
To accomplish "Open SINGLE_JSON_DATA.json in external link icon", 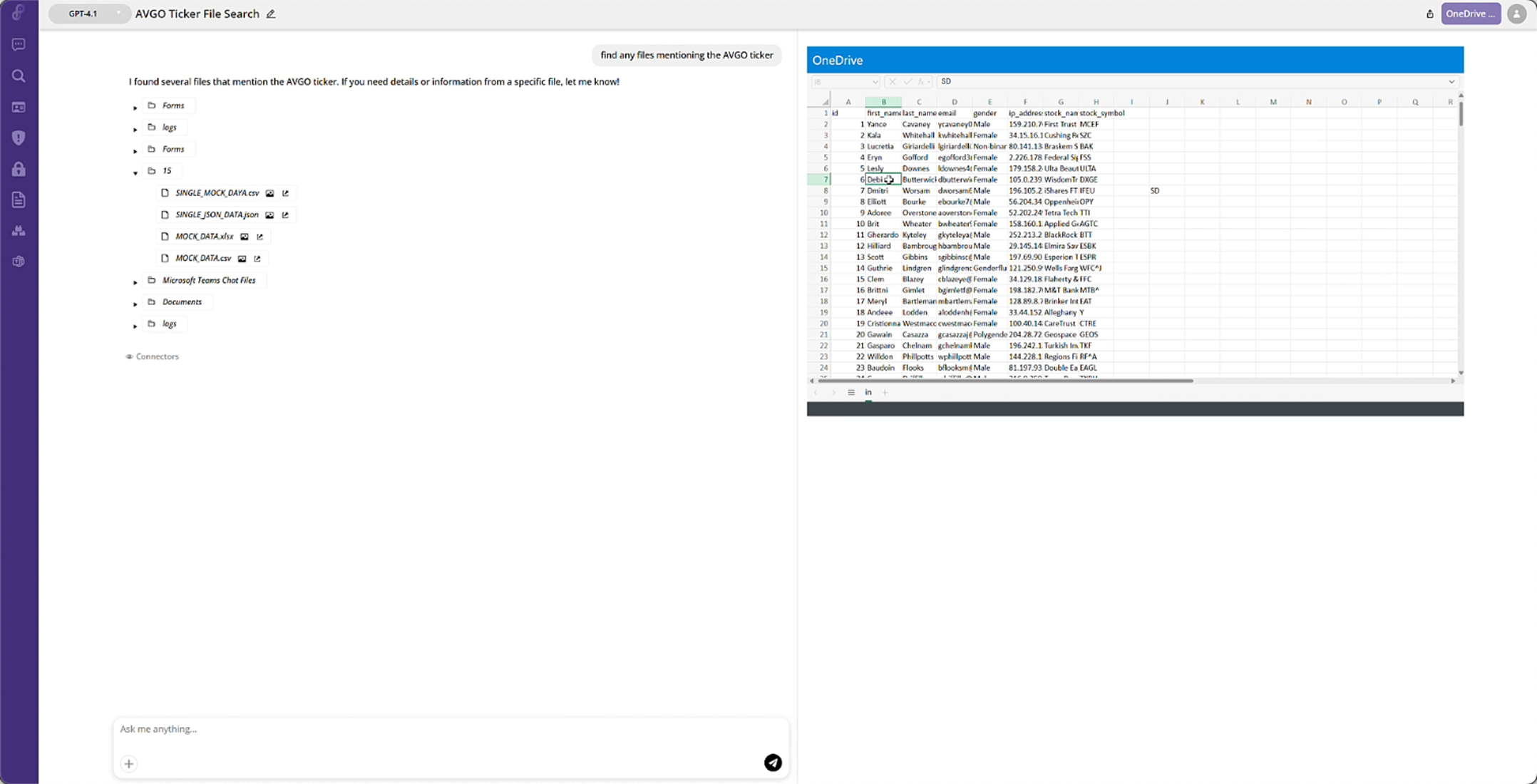I will tap(285, 215).
